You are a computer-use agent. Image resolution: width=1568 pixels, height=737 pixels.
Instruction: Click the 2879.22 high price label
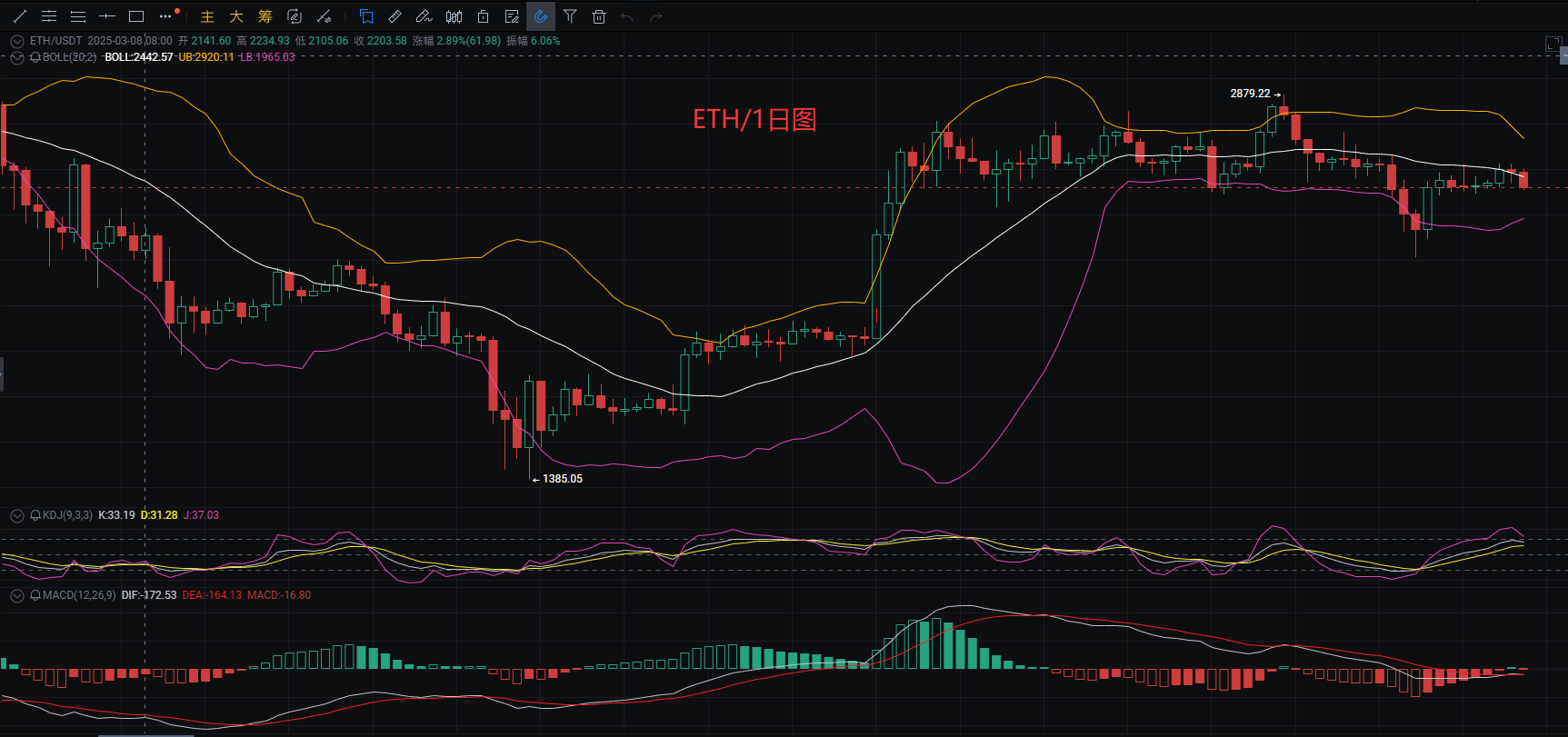pyautogui.click(x=1251, y=94)
